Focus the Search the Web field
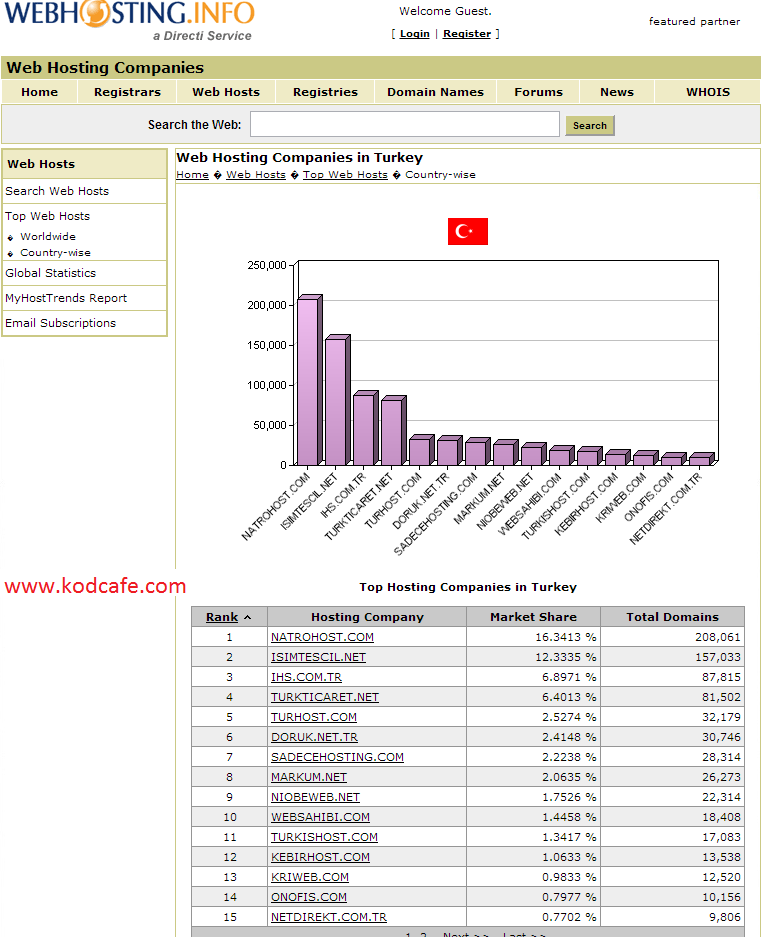The height and width of the screenshot is (937, 761). point(405,124)
